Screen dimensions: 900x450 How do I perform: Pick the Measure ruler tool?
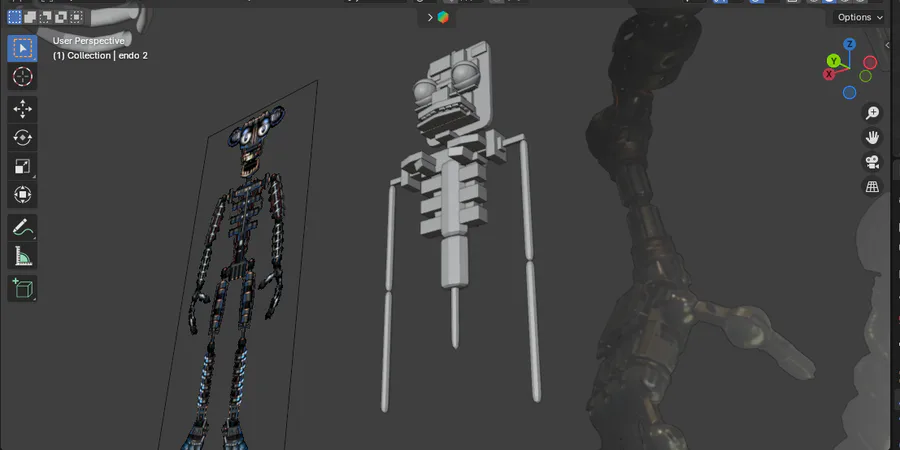(x=22, y=256)
